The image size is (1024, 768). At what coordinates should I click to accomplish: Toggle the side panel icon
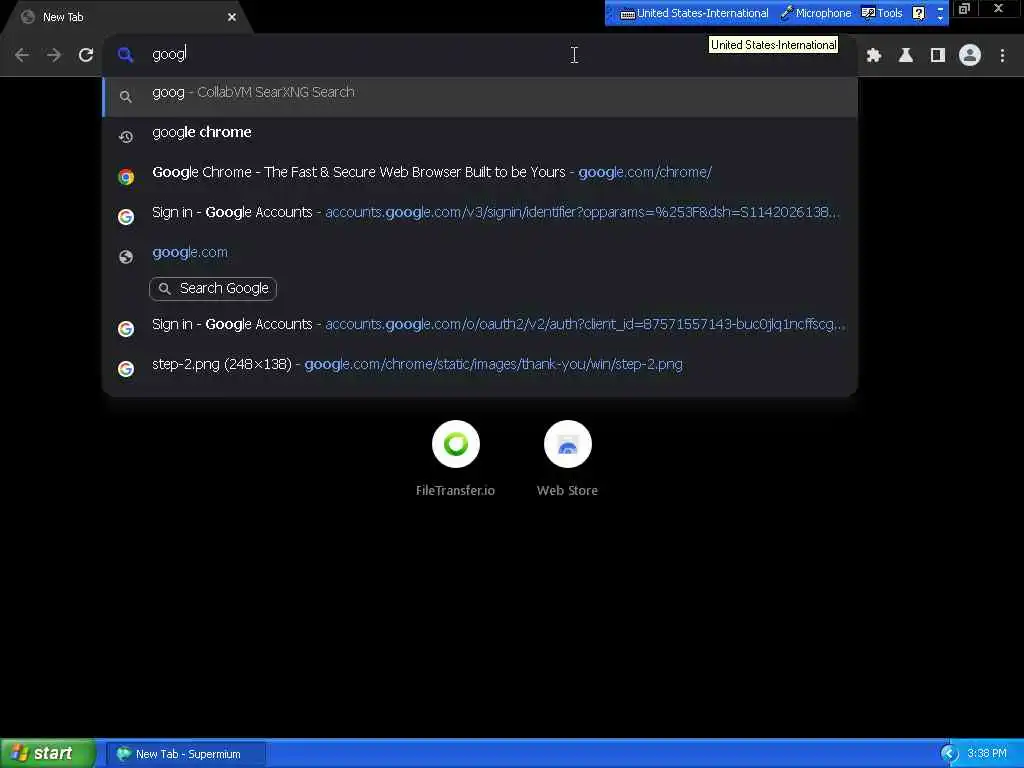coord(938,56)
